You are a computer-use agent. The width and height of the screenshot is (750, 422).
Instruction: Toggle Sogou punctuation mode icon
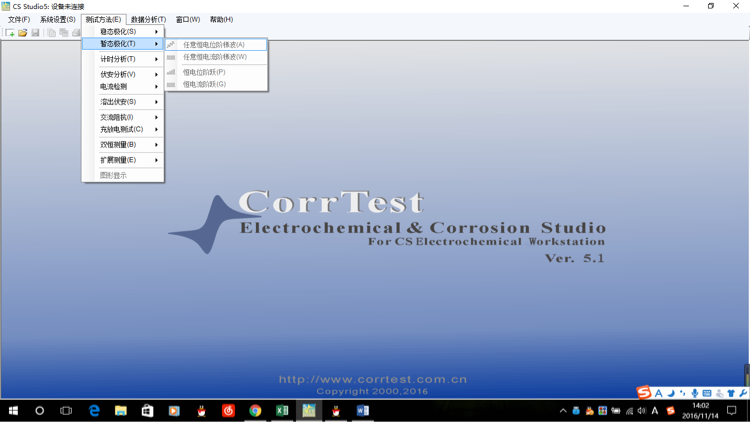(x=683, y=393)
